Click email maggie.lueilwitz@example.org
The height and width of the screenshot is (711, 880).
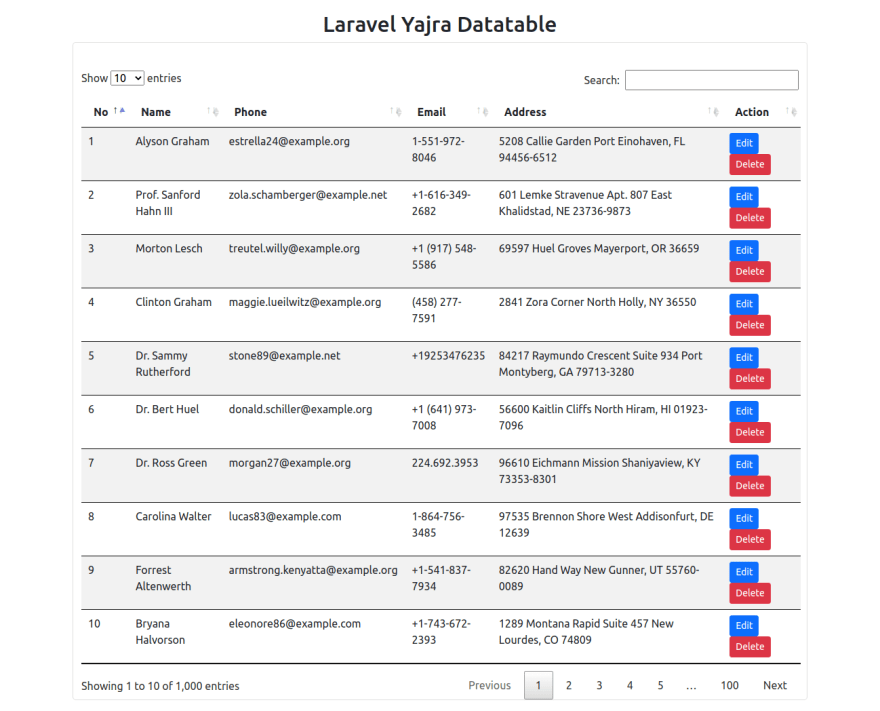305,302
